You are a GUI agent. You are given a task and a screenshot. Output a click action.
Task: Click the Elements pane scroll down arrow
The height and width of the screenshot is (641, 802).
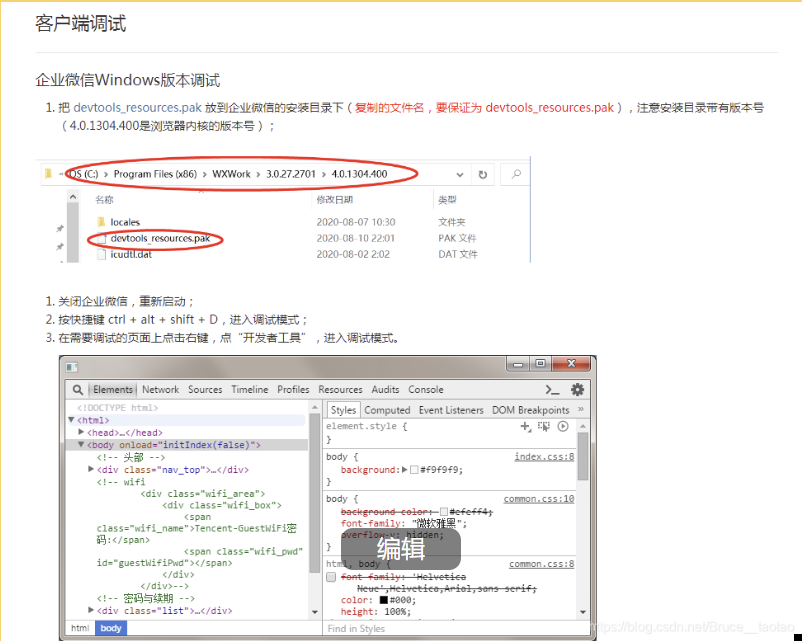click(315, 612)
